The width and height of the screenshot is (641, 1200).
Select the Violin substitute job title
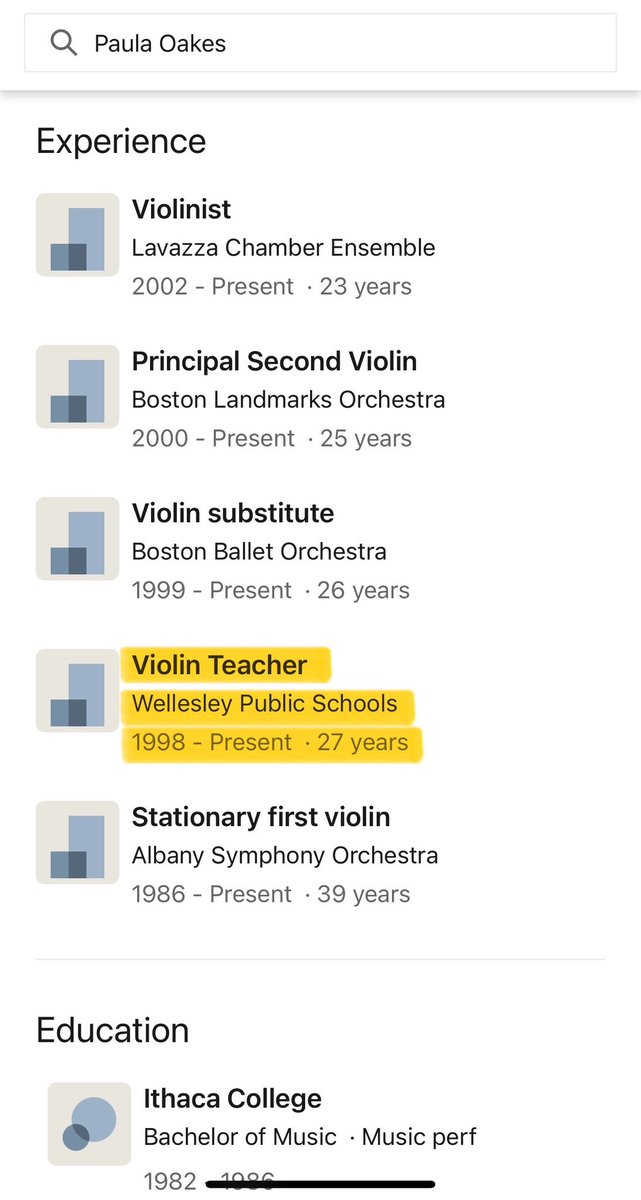tap(233, 513)
